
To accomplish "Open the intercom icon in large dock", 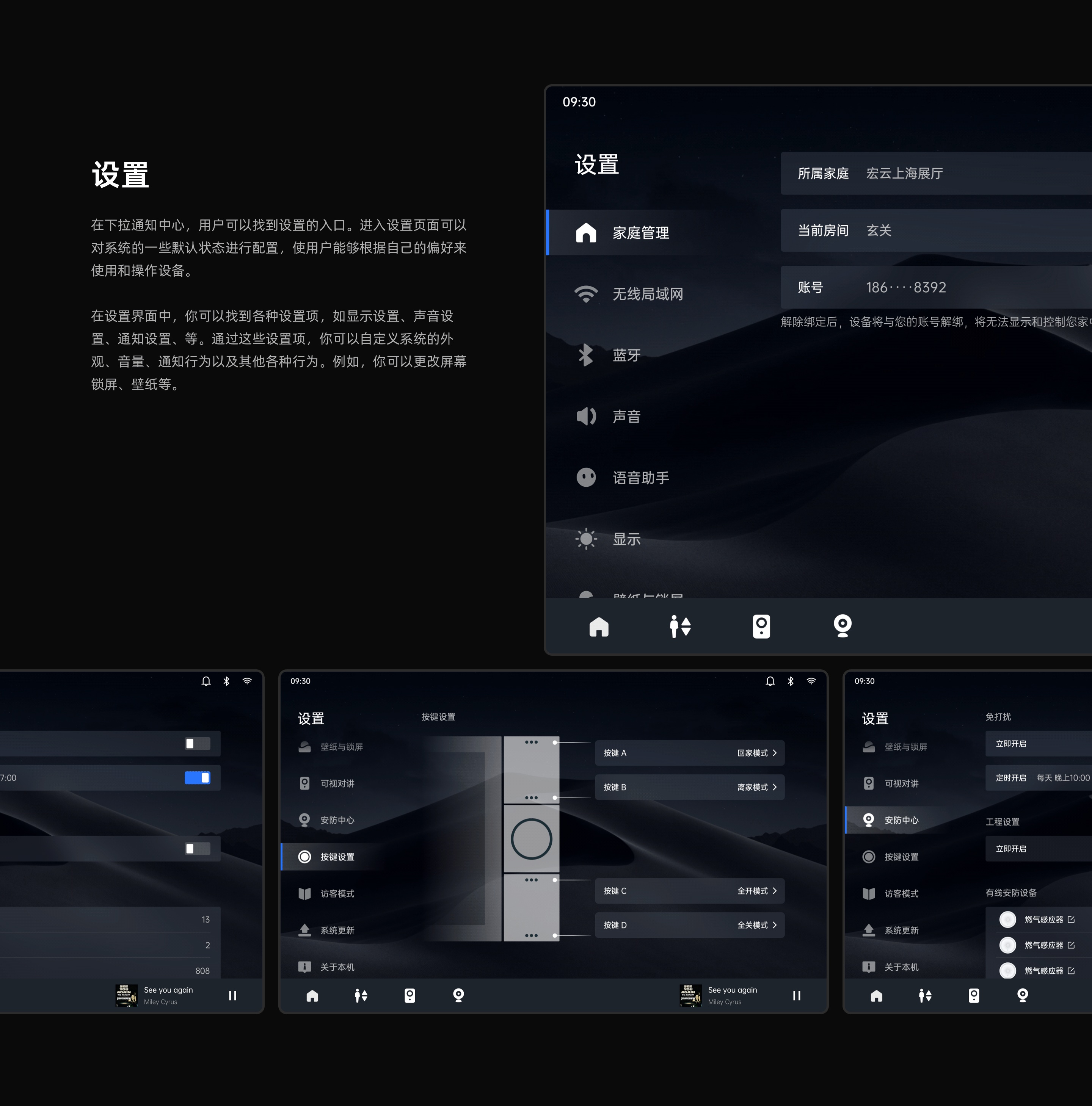I will point(761,626).
